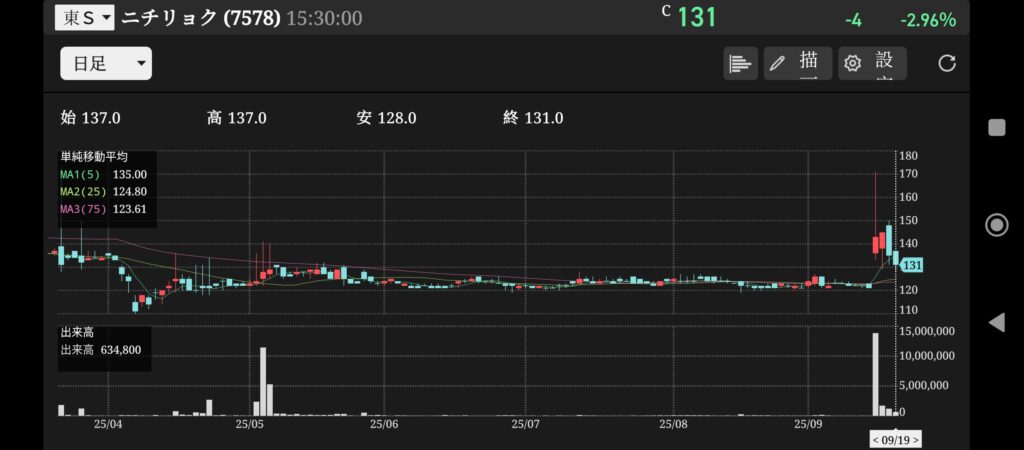Image resolution: width=1024 pixels, height=450 pixels.
Task: Open the 設定 gear settings
Action: [x=872, y=63]
